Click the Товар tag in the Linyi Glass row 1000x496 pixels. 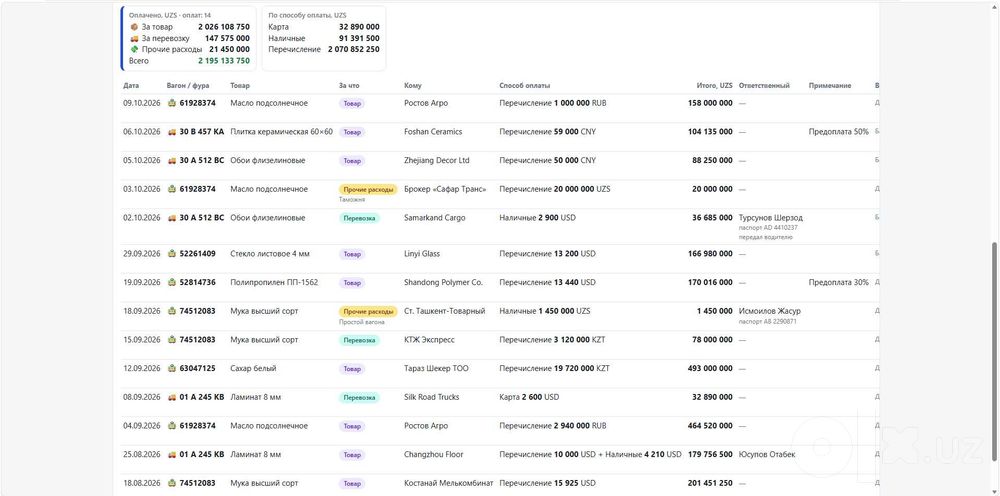coord(352,254)
